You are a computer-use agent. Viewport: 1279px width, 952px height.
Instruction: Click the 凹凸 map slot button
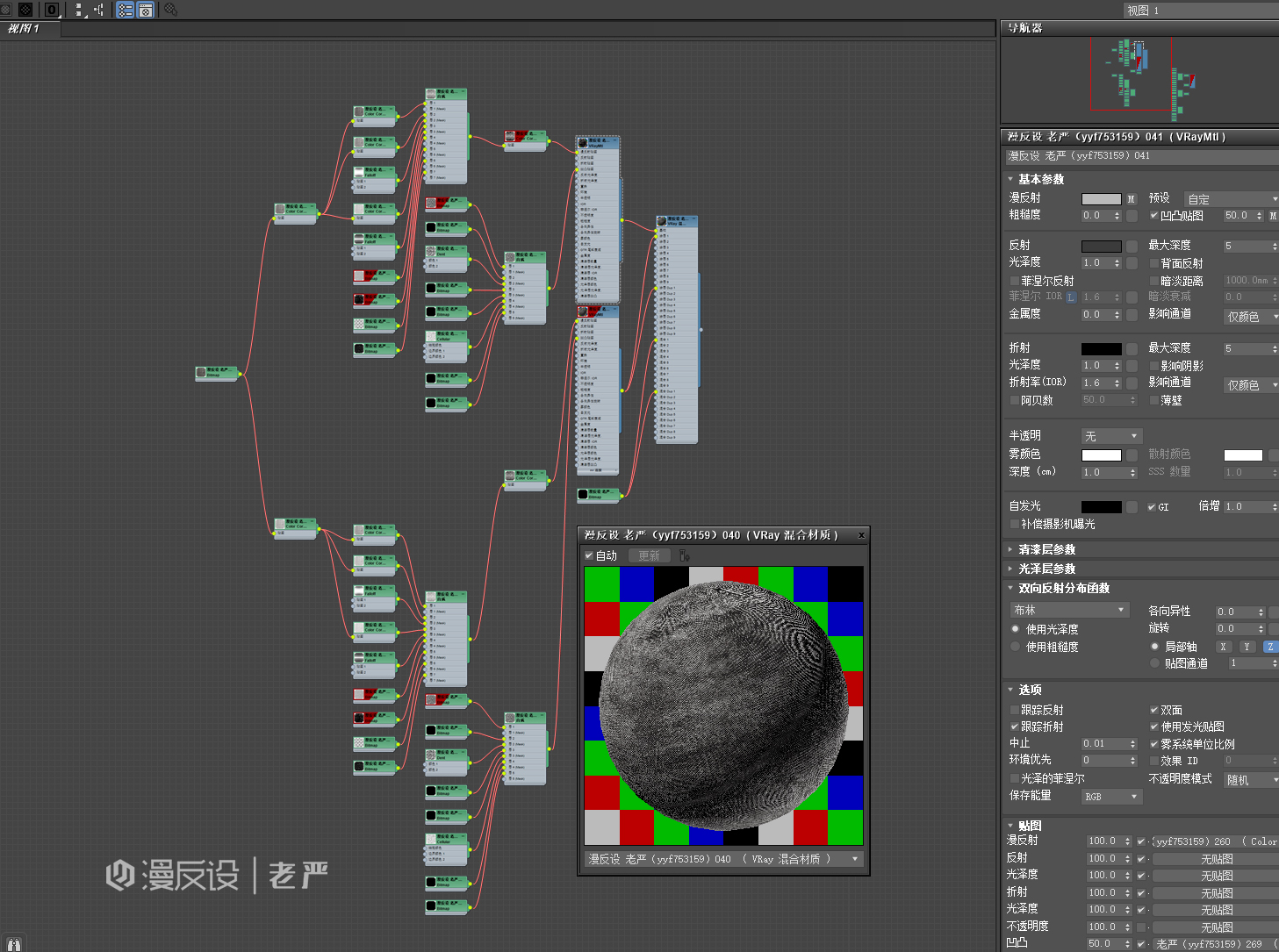1216,944
